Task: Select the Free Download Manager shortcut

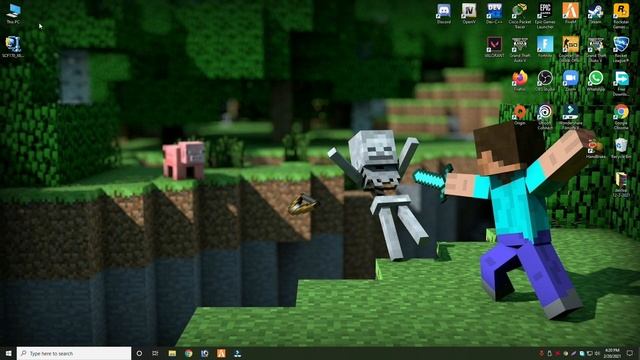Action: coord(621,83)
